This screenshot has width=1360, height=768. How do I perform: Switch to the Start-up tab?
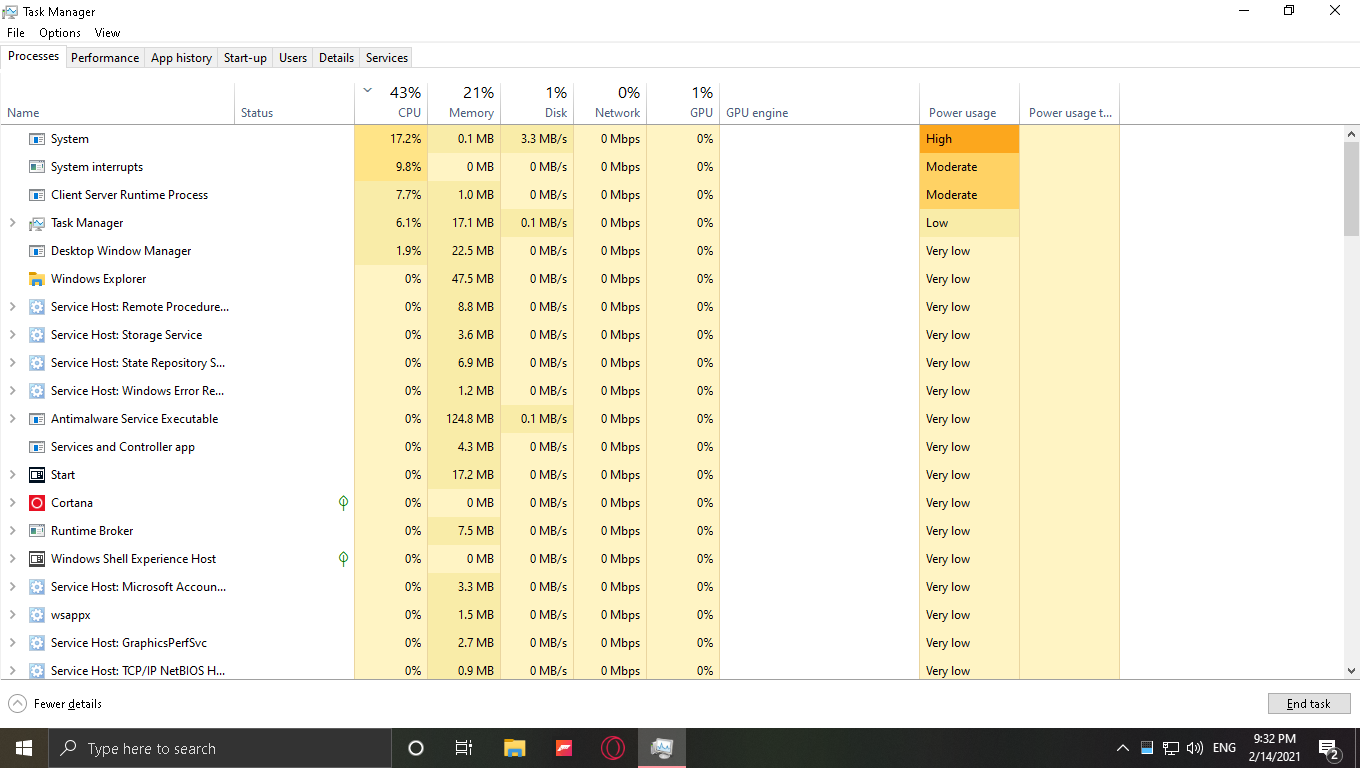pos(245,58)
